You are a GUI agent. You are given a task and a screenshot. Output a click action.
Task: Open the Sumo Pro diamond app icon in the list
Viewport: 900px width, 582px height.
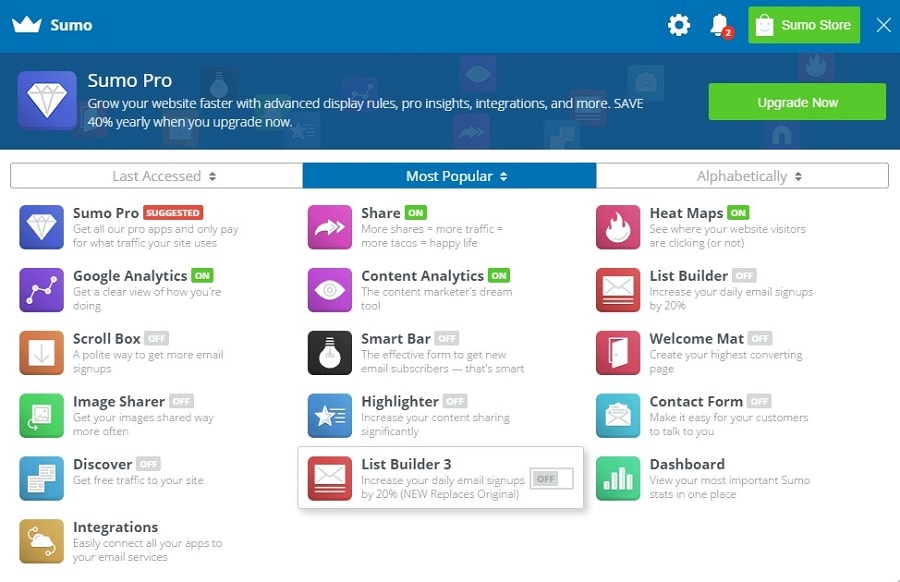[41, 227]
